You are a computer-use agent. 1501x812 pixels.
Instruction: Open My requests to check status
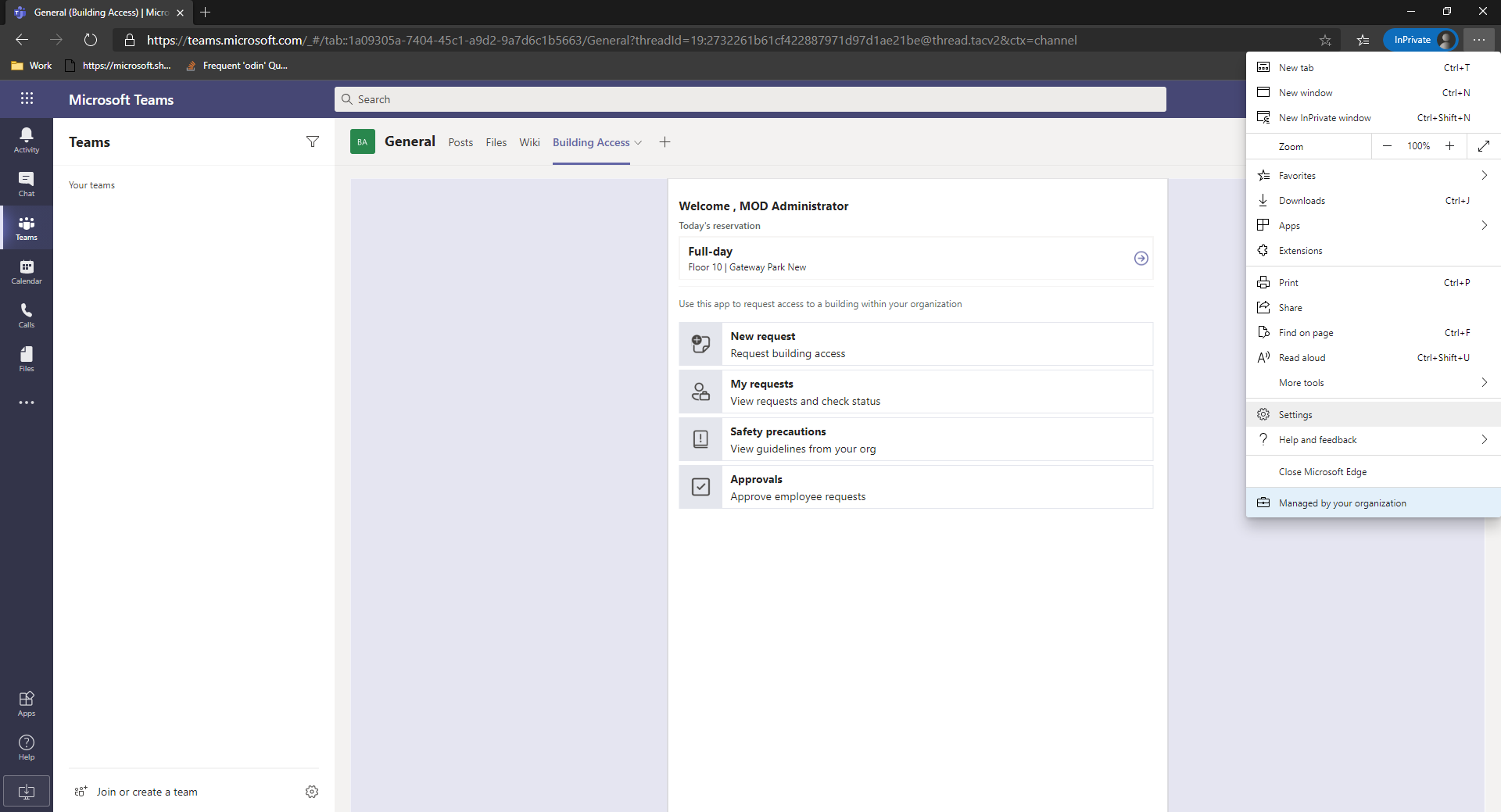click(915, 392)
